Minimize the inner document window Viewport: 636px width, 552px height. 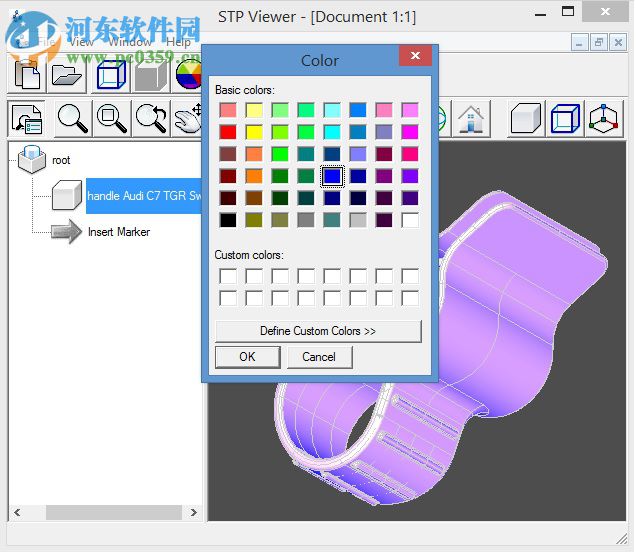pos(579,42)
